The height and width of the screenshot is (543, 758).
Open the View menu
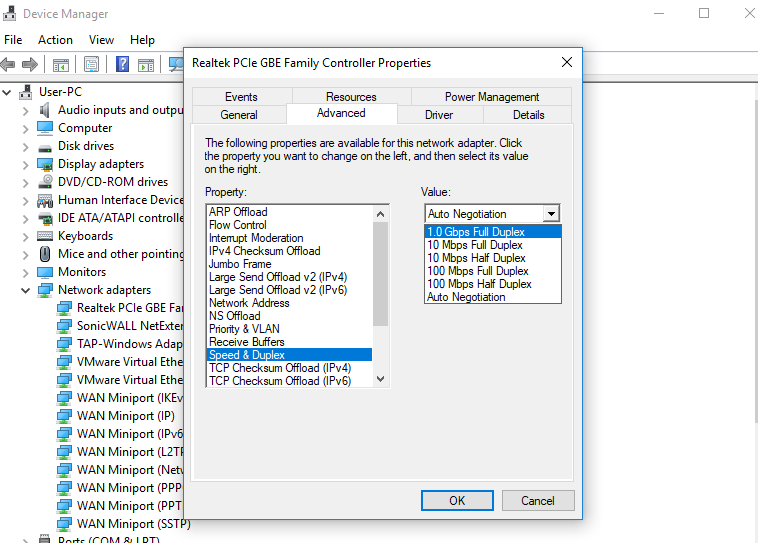point(102,40)
